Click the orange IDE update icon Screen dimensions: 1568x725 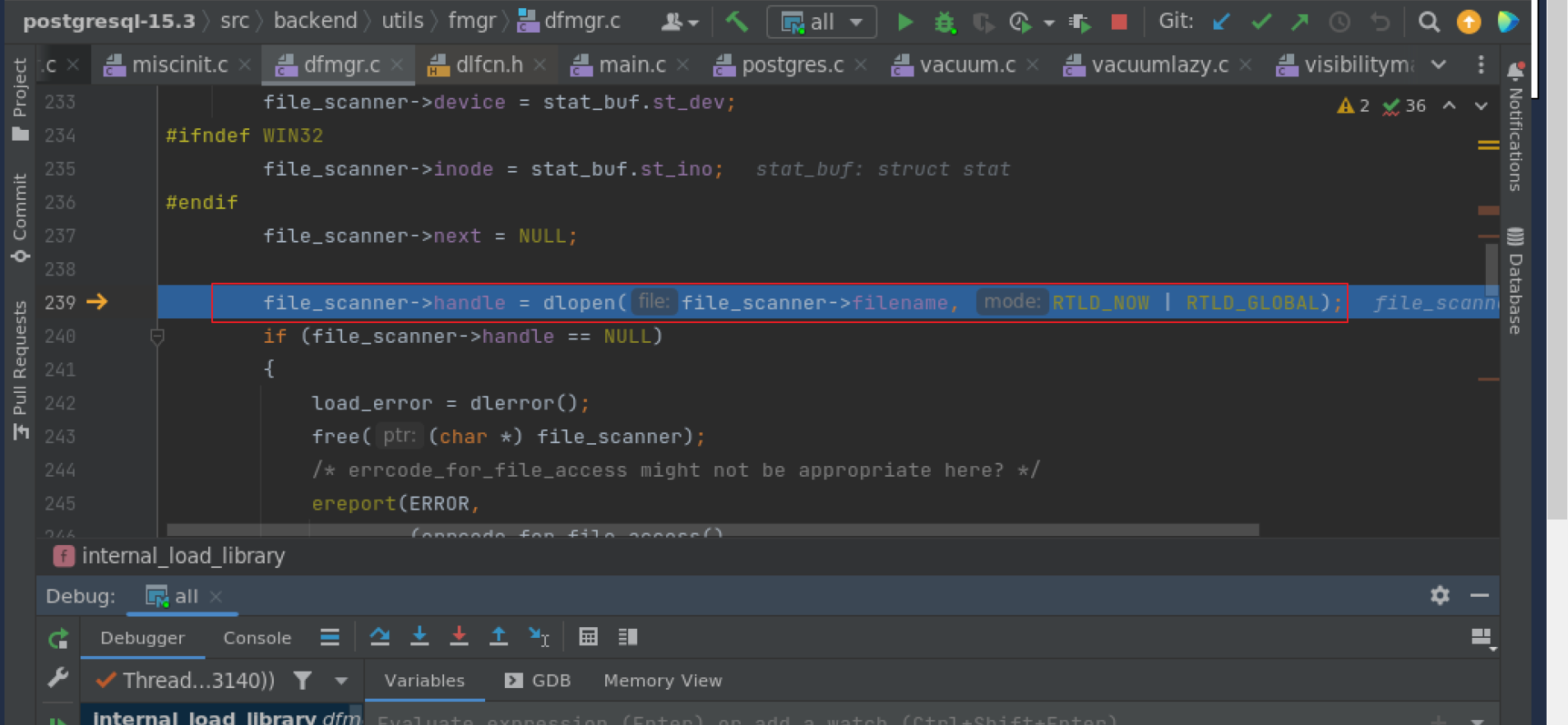[1469, 22]
